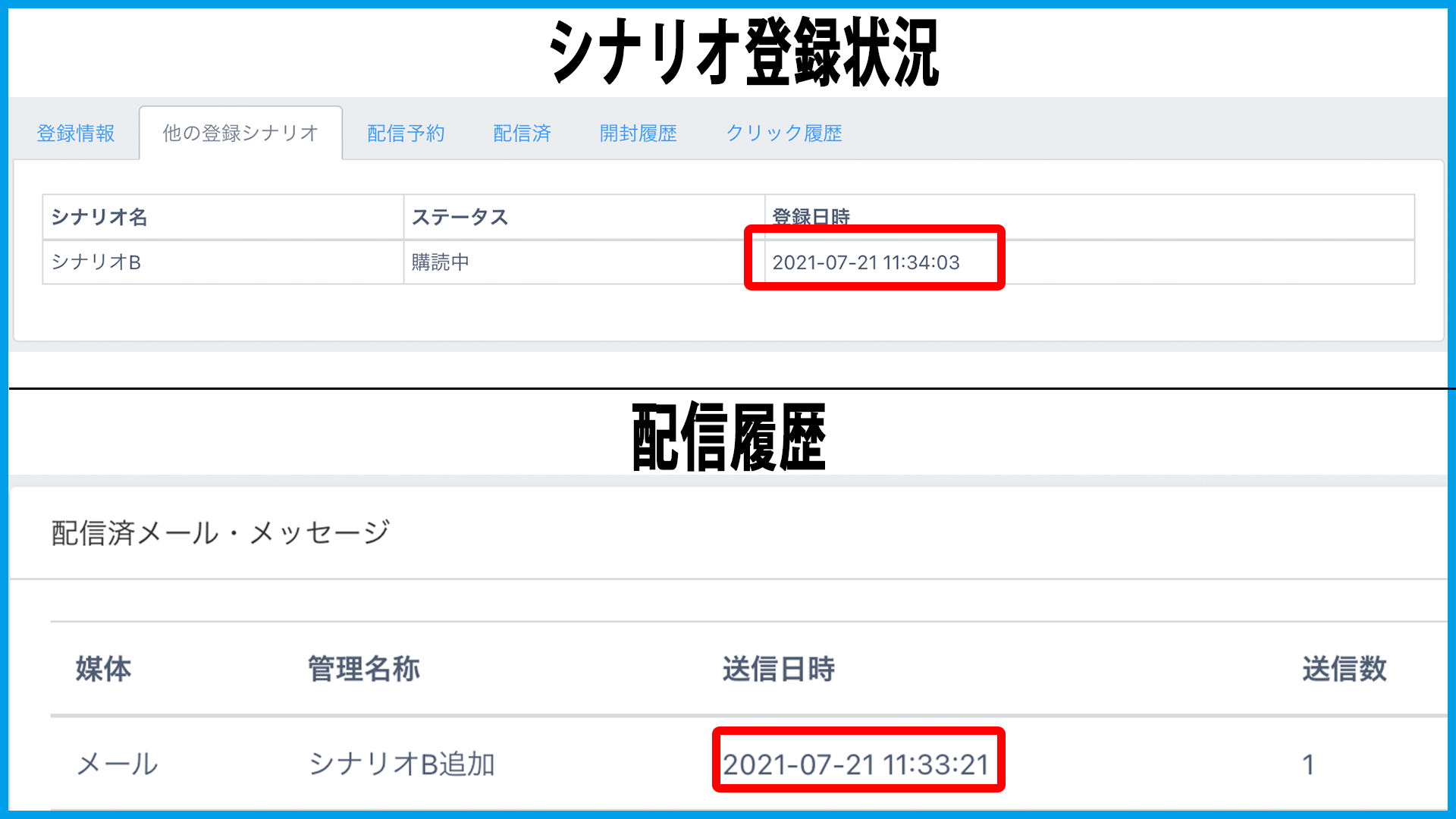The height and width of the screenshot is (819, 1456).
Task: Click the 登録日時 column header
Action: [811, 216]
